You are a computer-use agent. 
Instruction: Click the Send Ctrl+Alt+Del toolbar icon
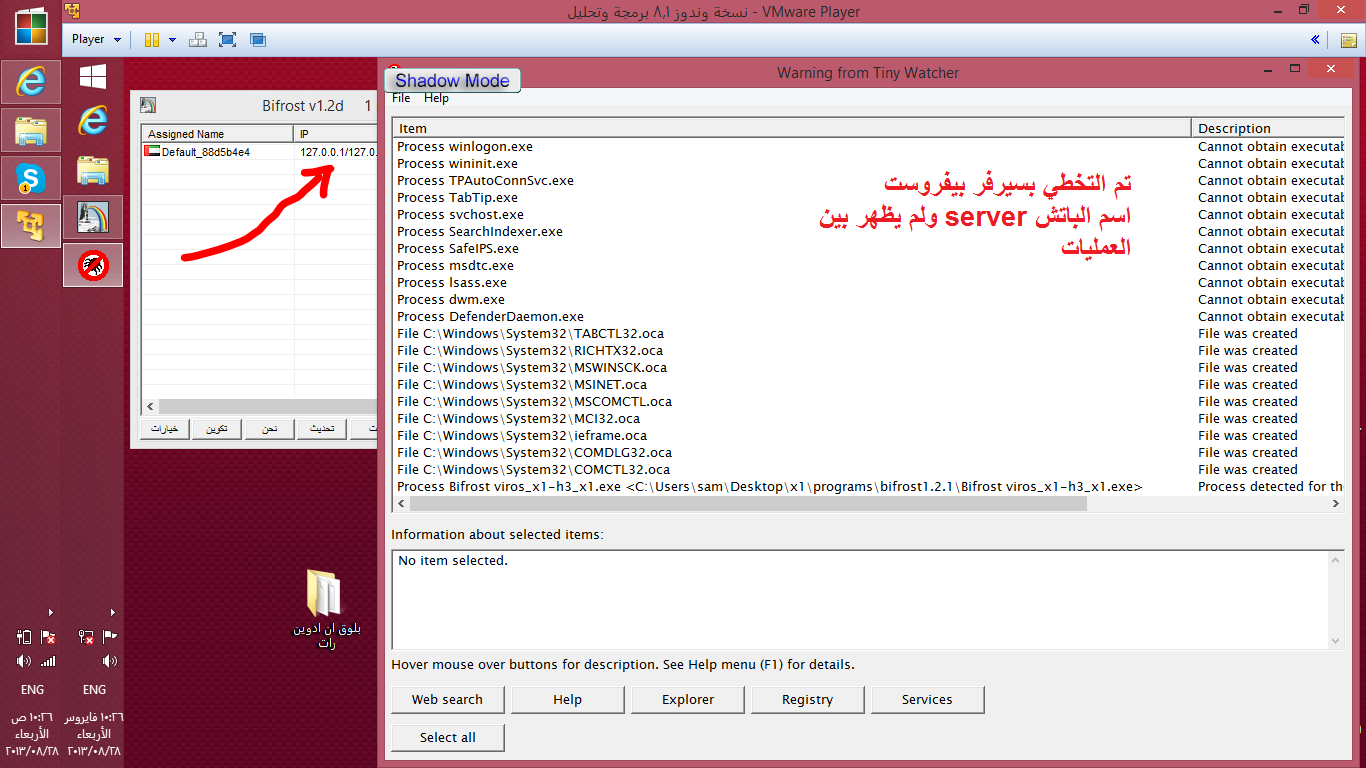click(198, 40)
